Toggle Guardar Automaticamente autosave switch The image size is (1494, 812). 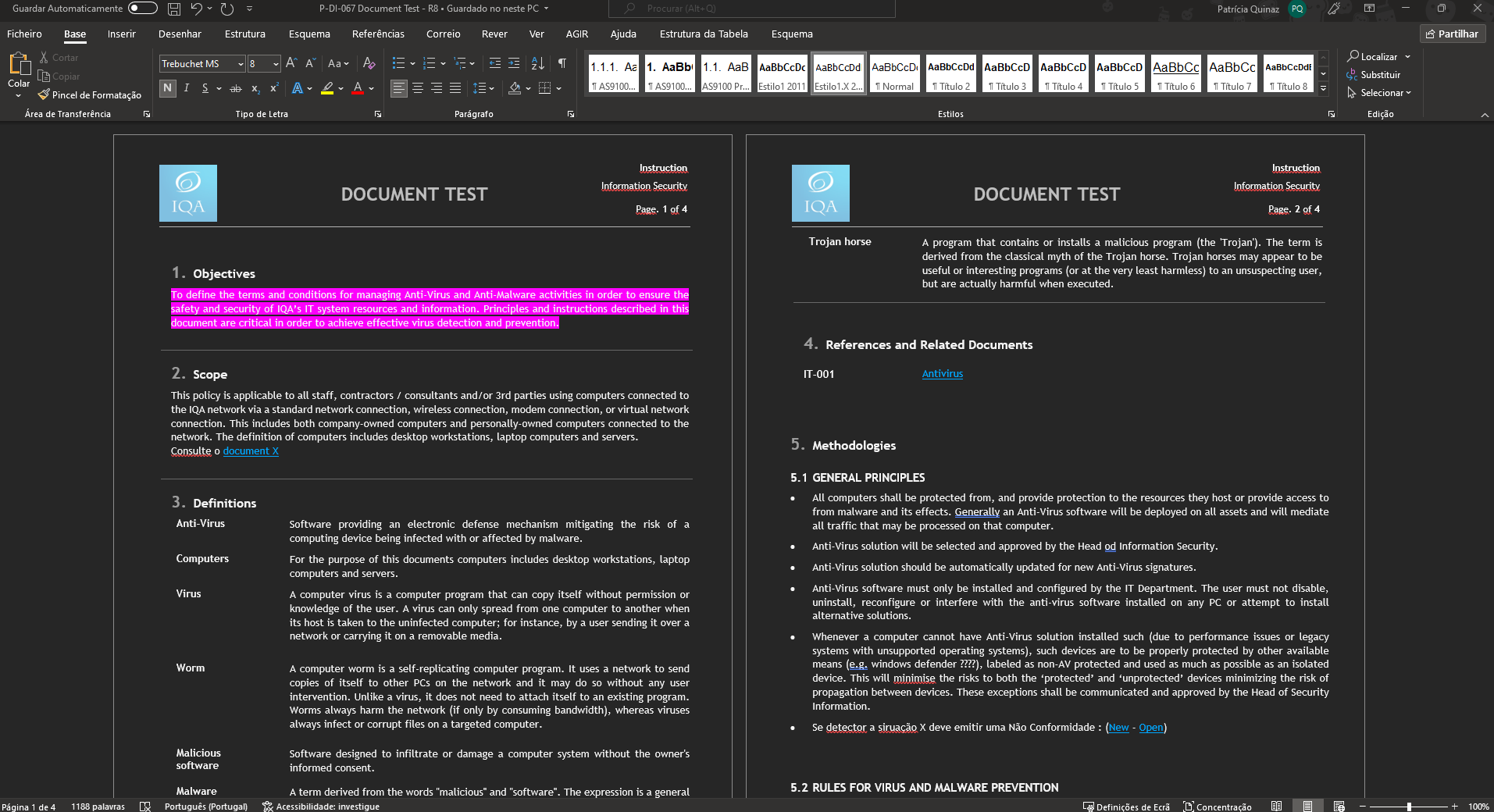[143, 9]
